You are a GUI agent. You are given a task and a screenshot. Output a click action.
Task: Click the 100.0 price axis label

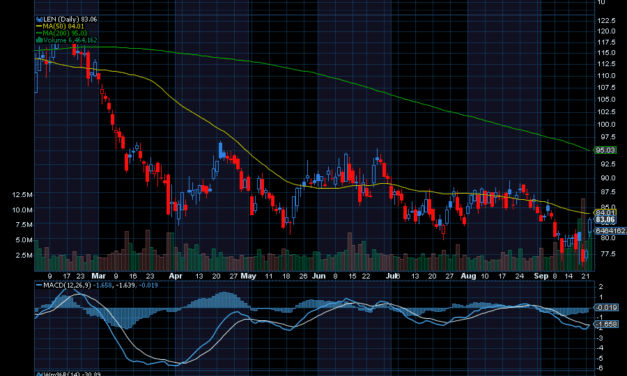(606, 124)
